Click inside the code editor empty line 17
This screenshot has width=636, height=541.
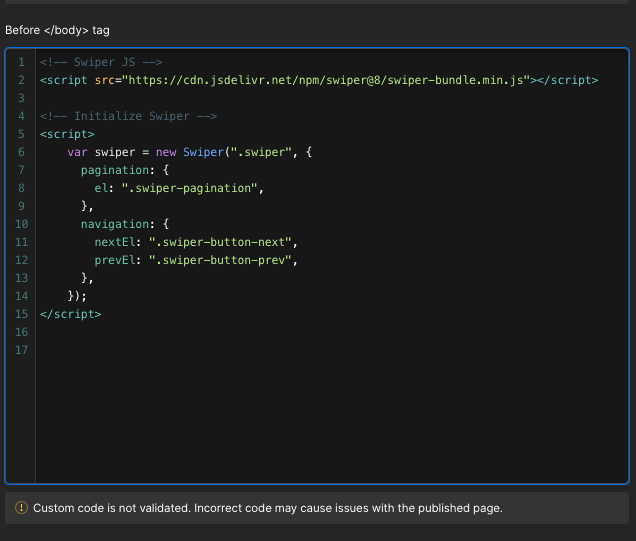point(332,350)
